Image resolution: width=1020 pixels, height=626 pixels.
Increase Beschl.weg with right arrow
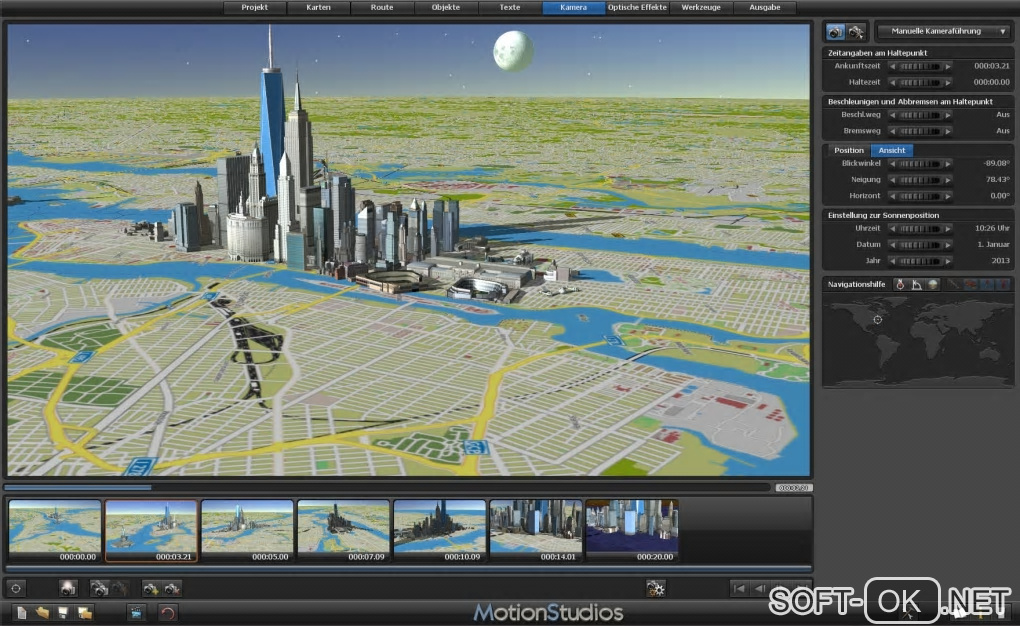(948, 115)
